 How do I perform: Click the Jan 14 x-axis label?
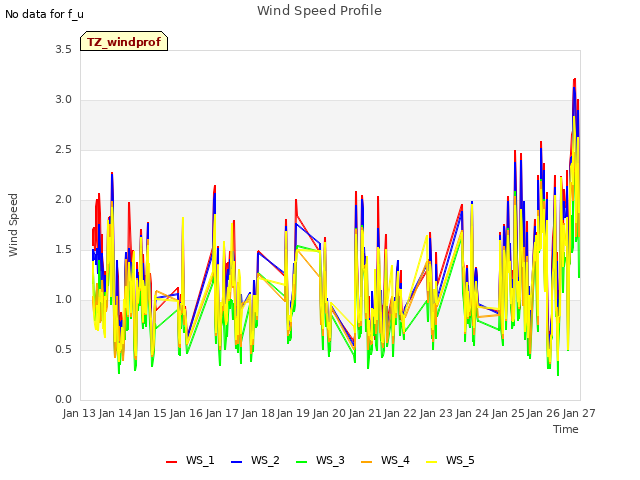(x=115, y=413)
